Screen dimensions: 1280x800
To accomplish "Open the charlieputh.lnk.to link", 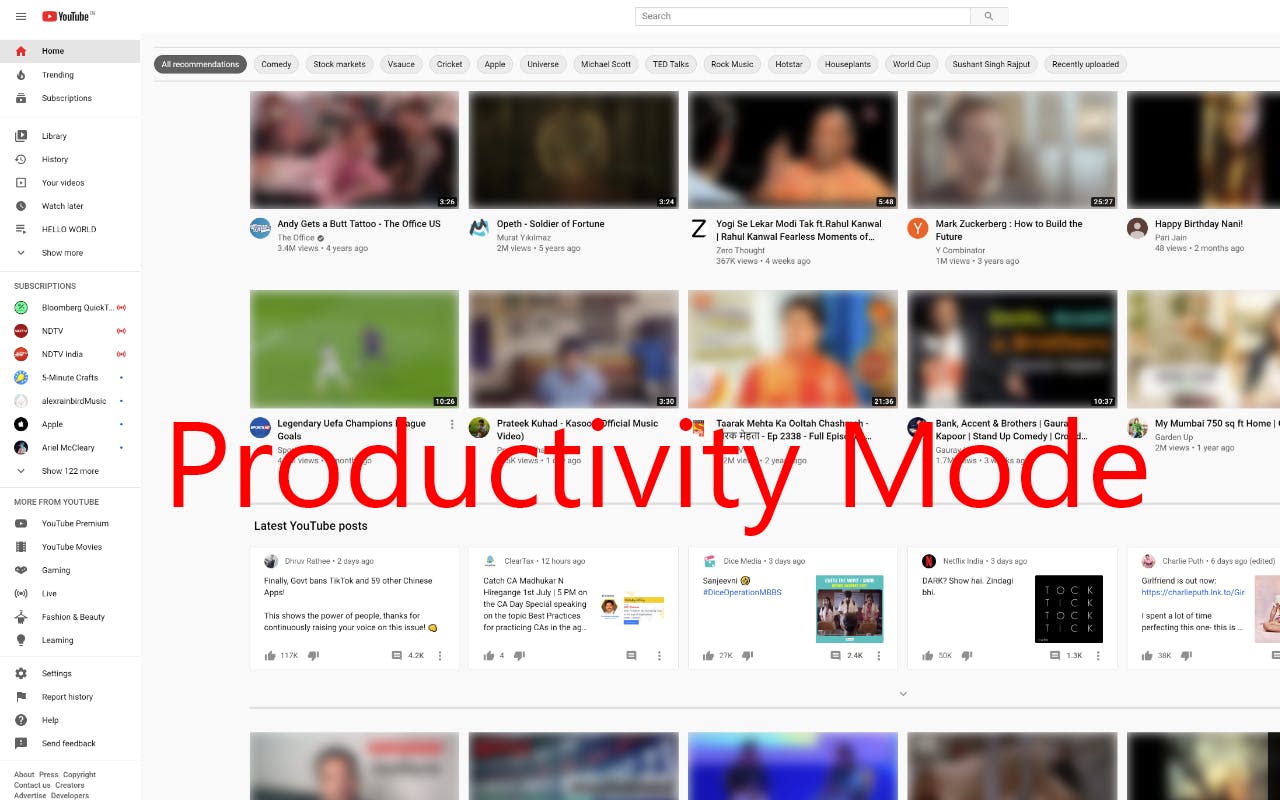I will [x=1192, y=592].
